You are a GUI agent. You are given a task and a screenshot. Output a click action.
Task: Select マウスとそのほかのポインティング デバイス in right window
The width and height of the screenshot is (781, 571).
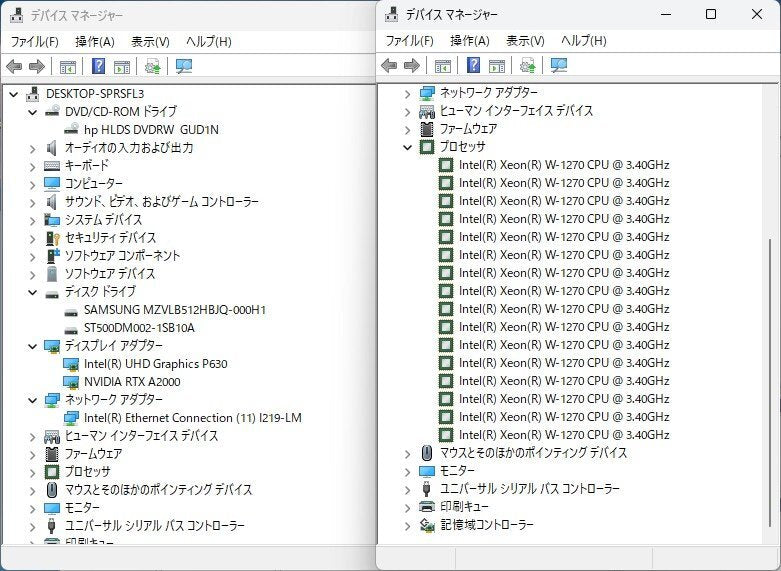click(533, 453)
